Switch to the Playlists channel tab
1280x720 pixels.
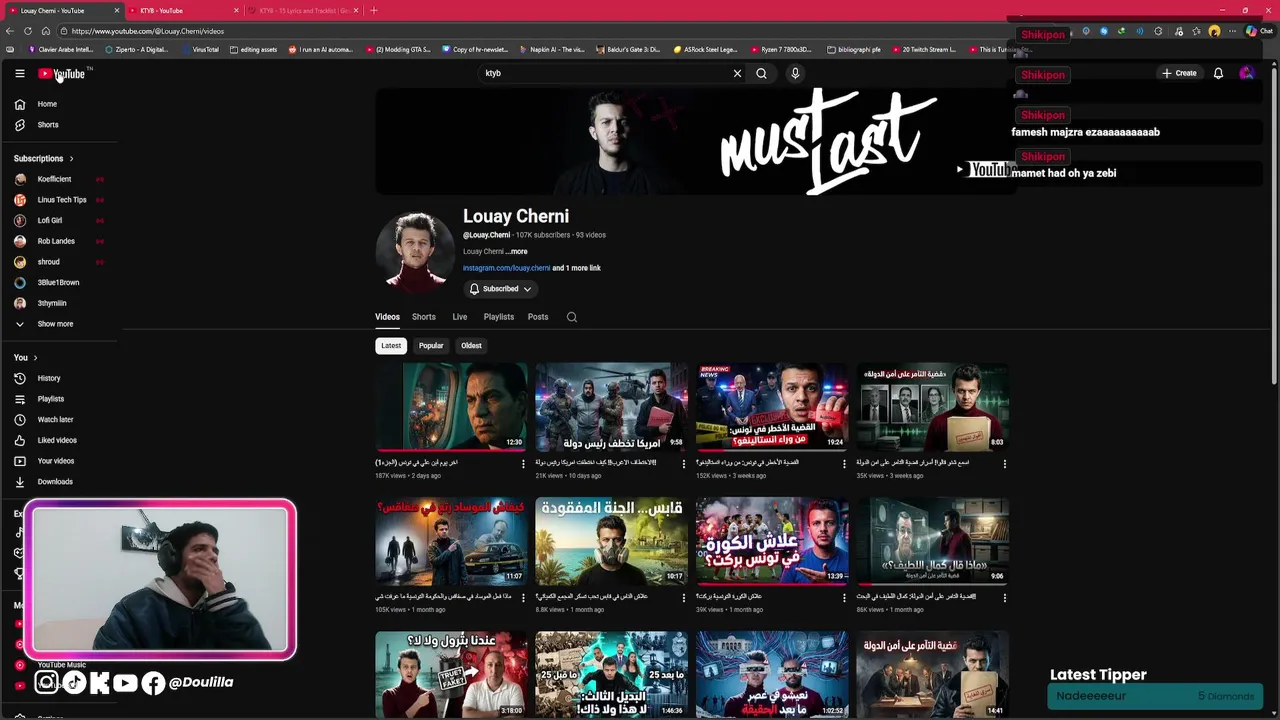[x=499, y=317]
